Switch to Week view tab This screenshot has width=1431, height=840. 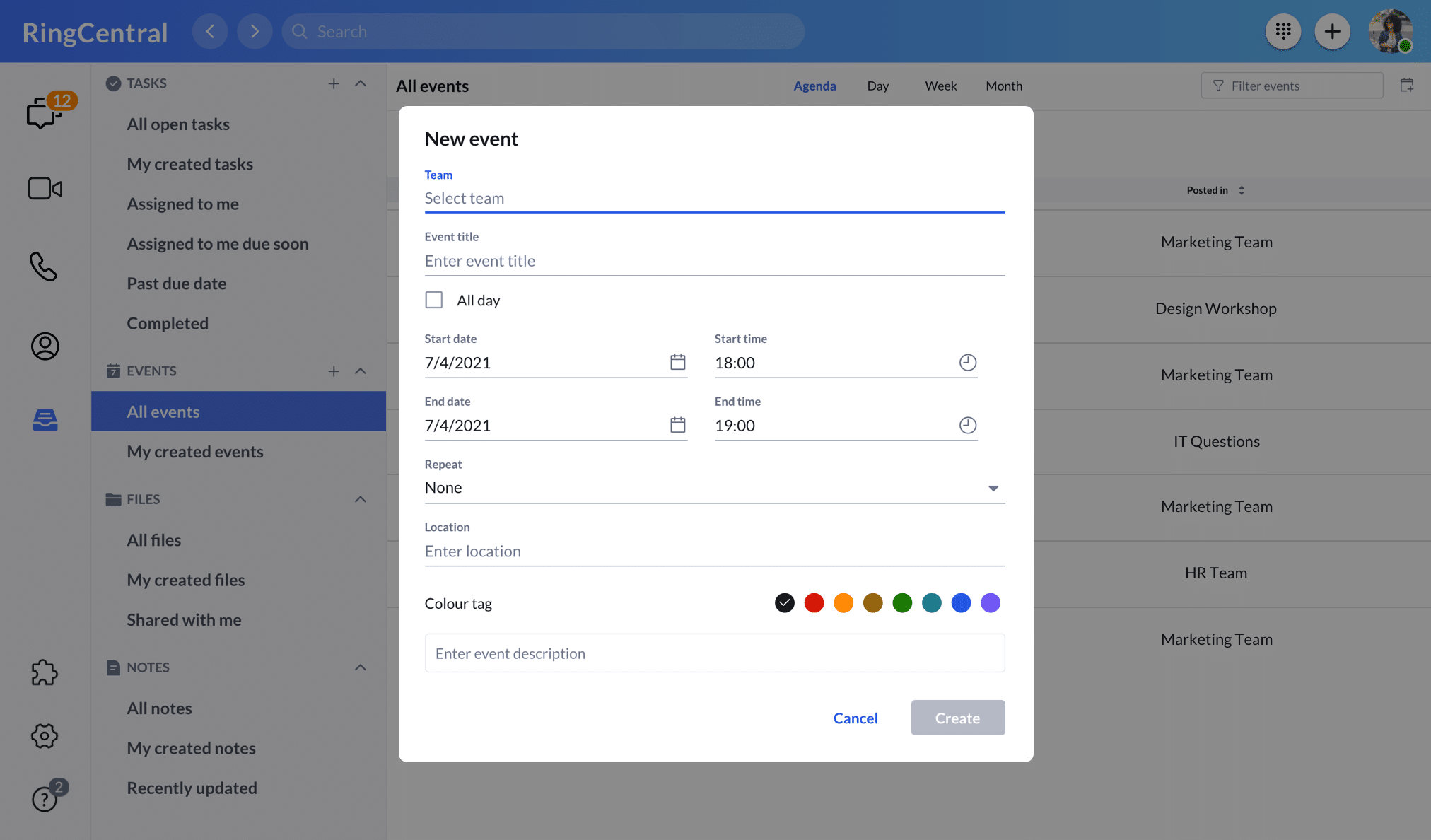click(940, 86)
